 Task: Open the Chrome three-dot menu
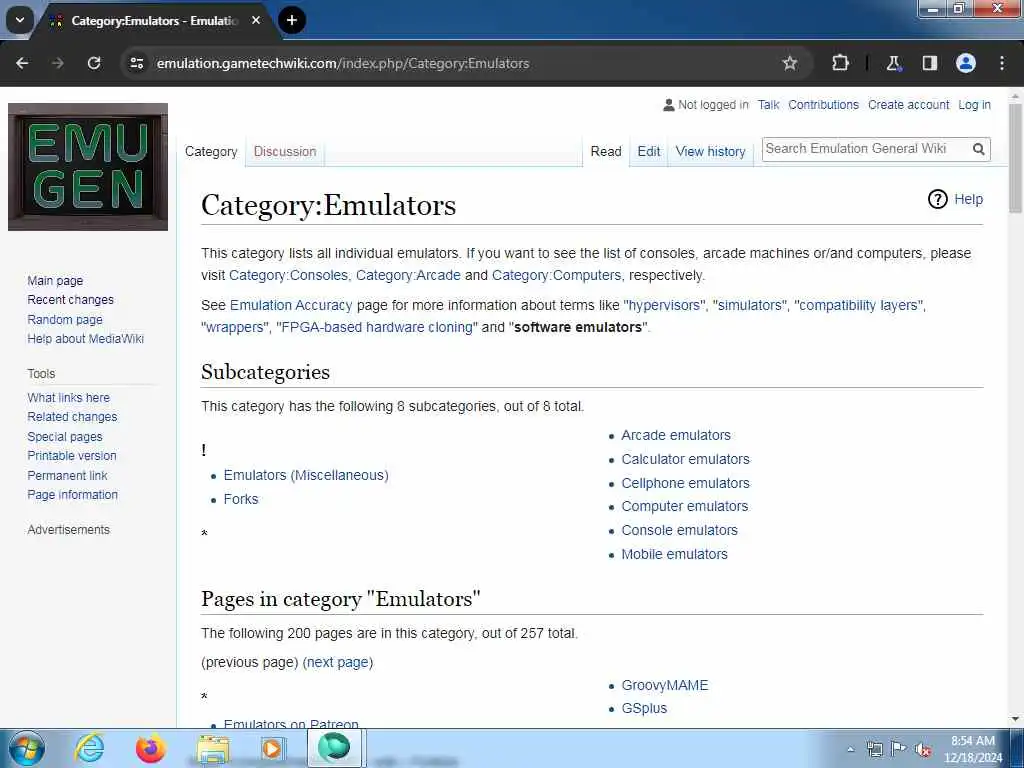[1002, 63]
